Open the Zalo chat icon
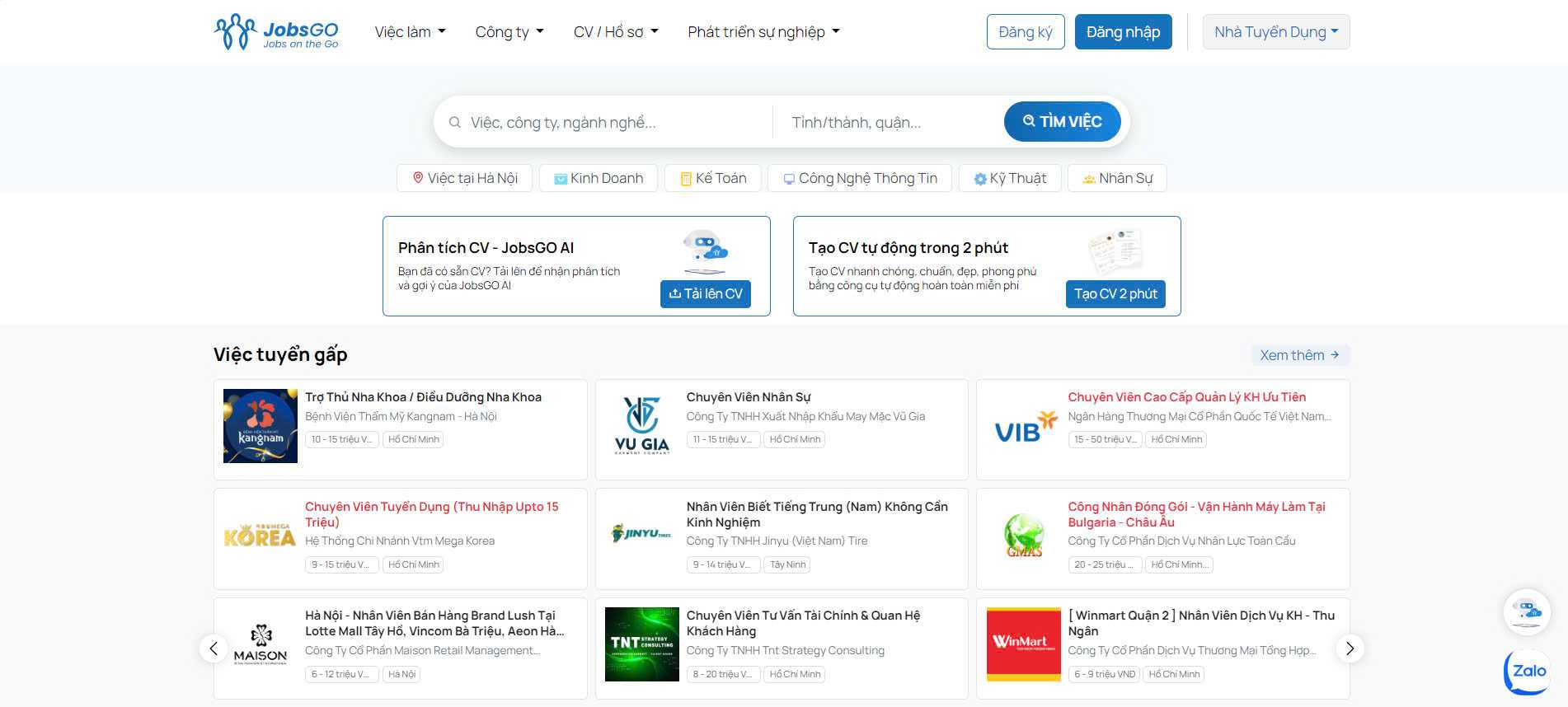This screenshot has height=707, width=1568. [1528, 672]
